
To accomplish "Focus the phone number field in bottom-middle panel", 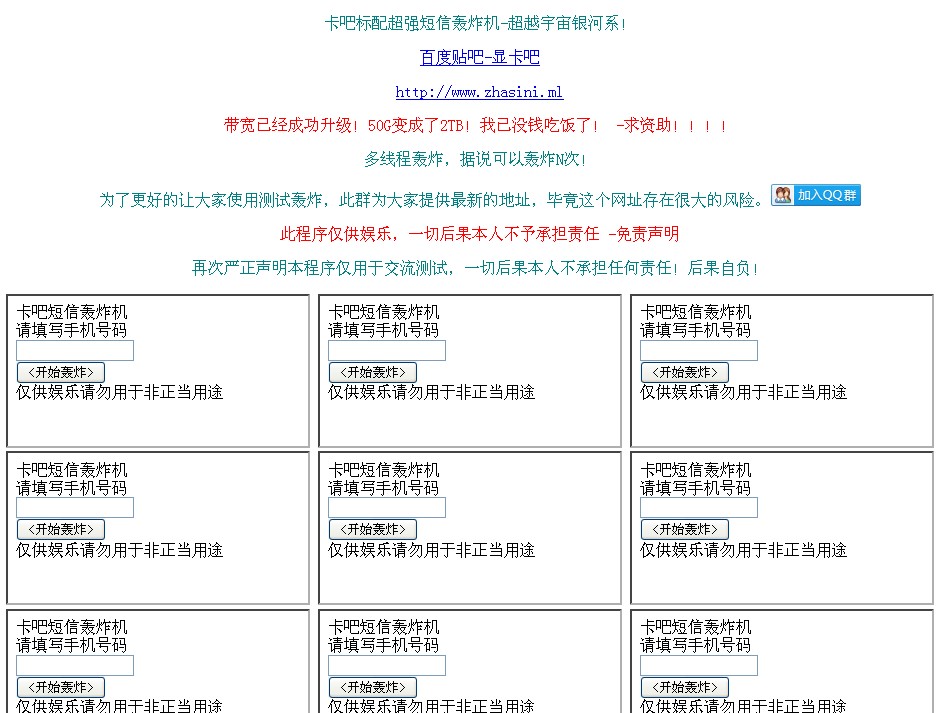I will pyautogui.click(x=387, y=666).
